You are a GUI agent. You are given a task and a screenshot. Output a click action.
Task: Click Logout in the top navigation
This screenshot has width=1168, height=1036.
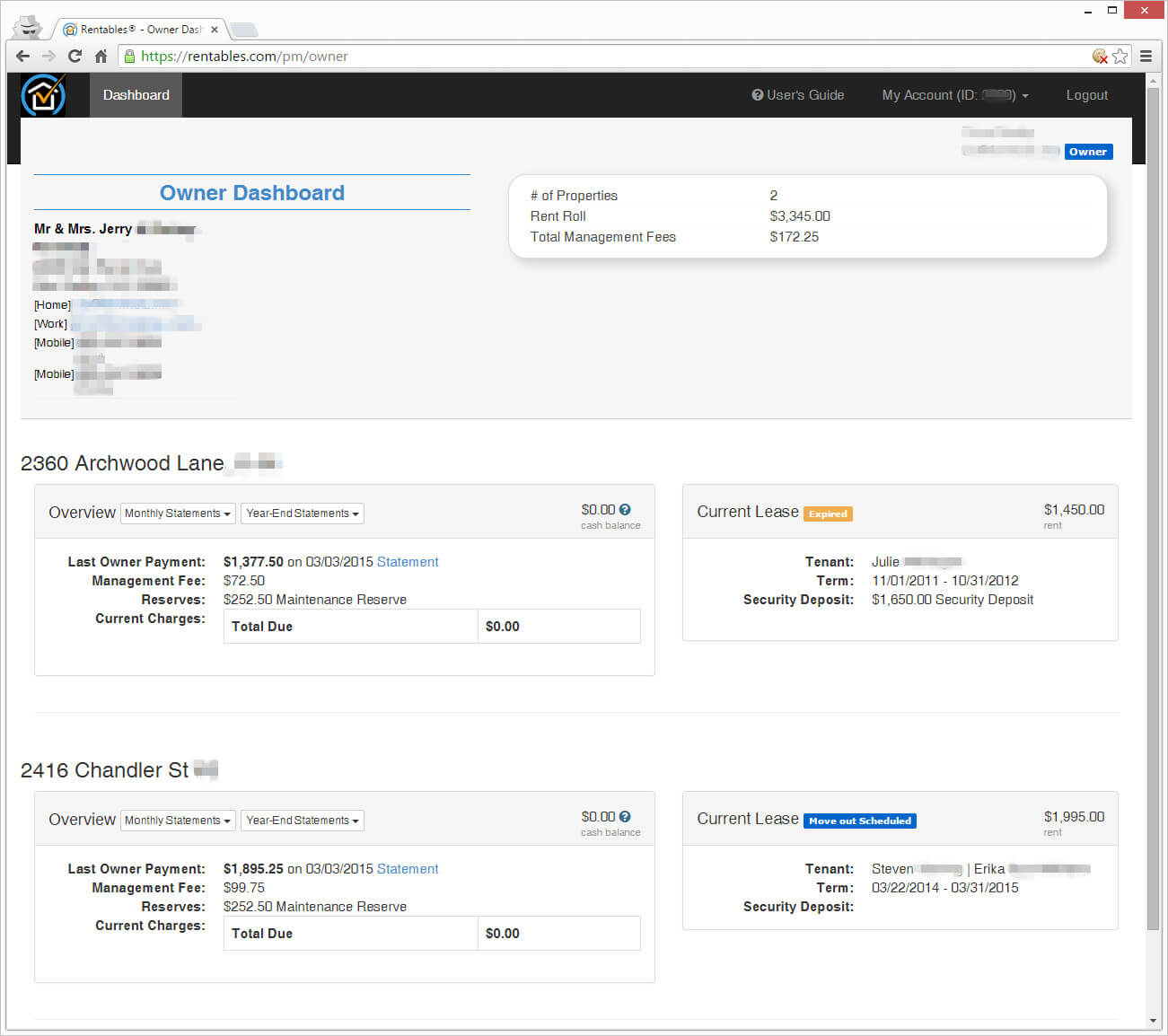click(1086, 95)
